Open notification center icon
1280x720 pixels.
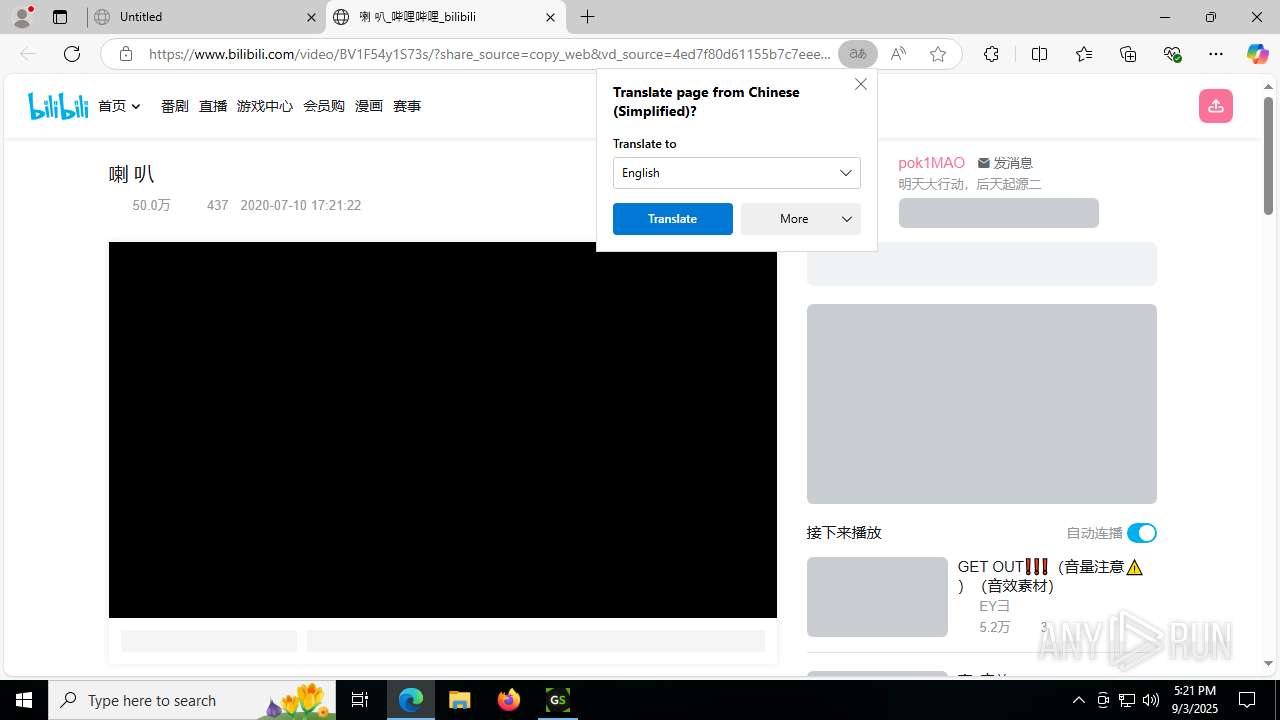pyautogui.click(x=1247, y=700)
